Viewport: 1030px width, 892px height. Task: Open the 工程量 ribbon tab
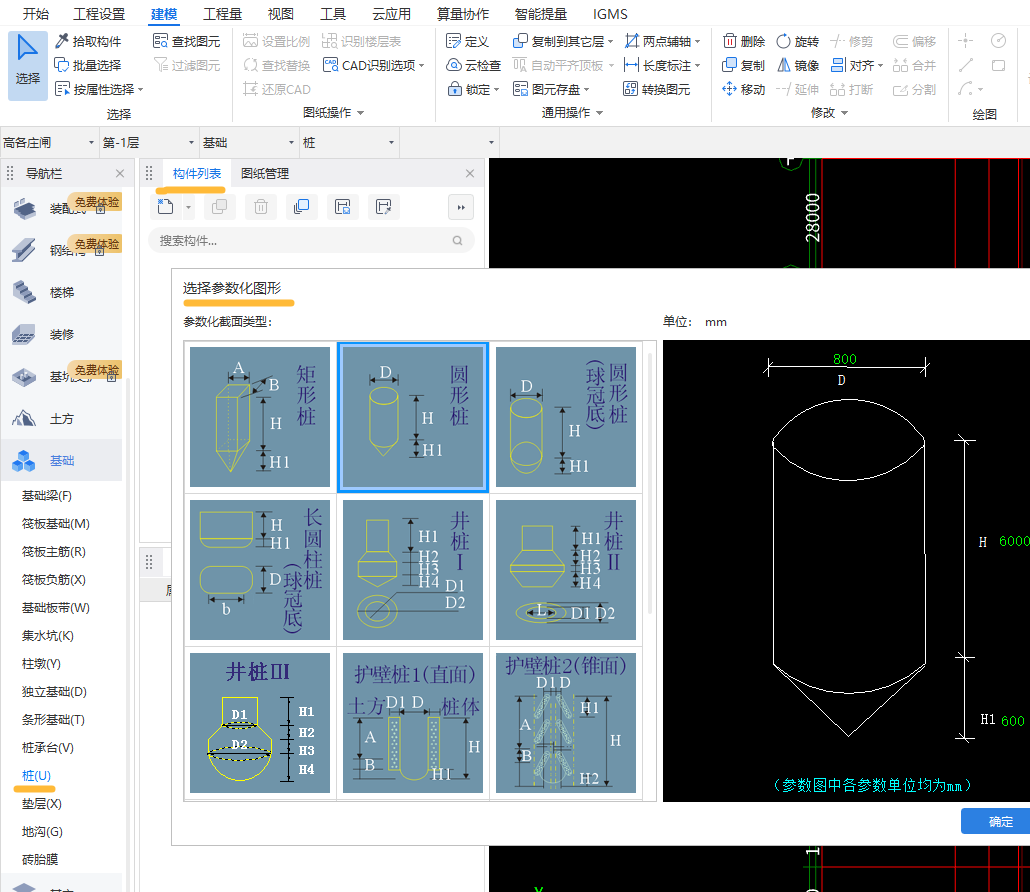pos(222,14)
